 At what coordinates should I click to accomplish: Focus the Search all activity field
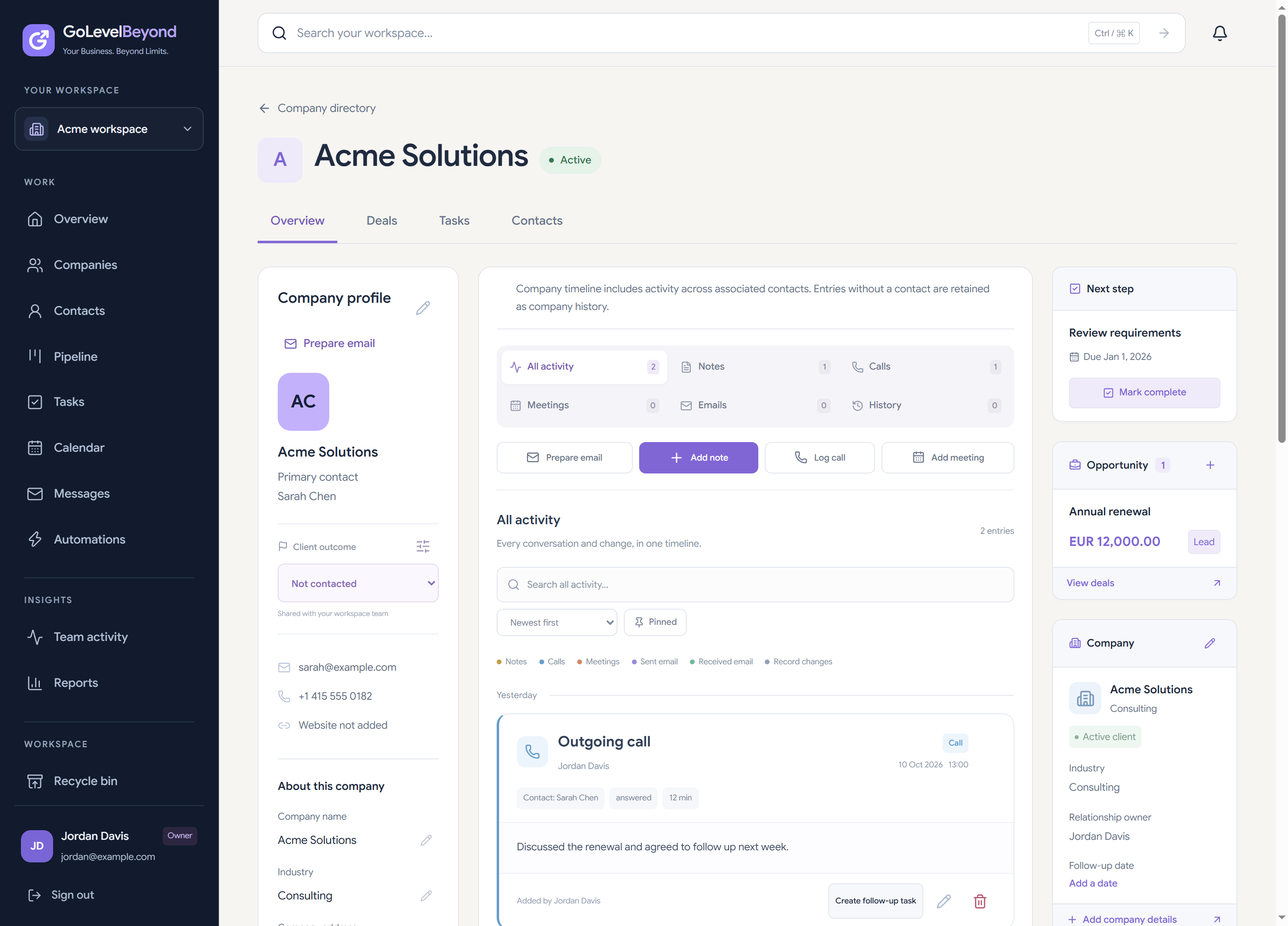pyautogui.click(x=755, y=585)
